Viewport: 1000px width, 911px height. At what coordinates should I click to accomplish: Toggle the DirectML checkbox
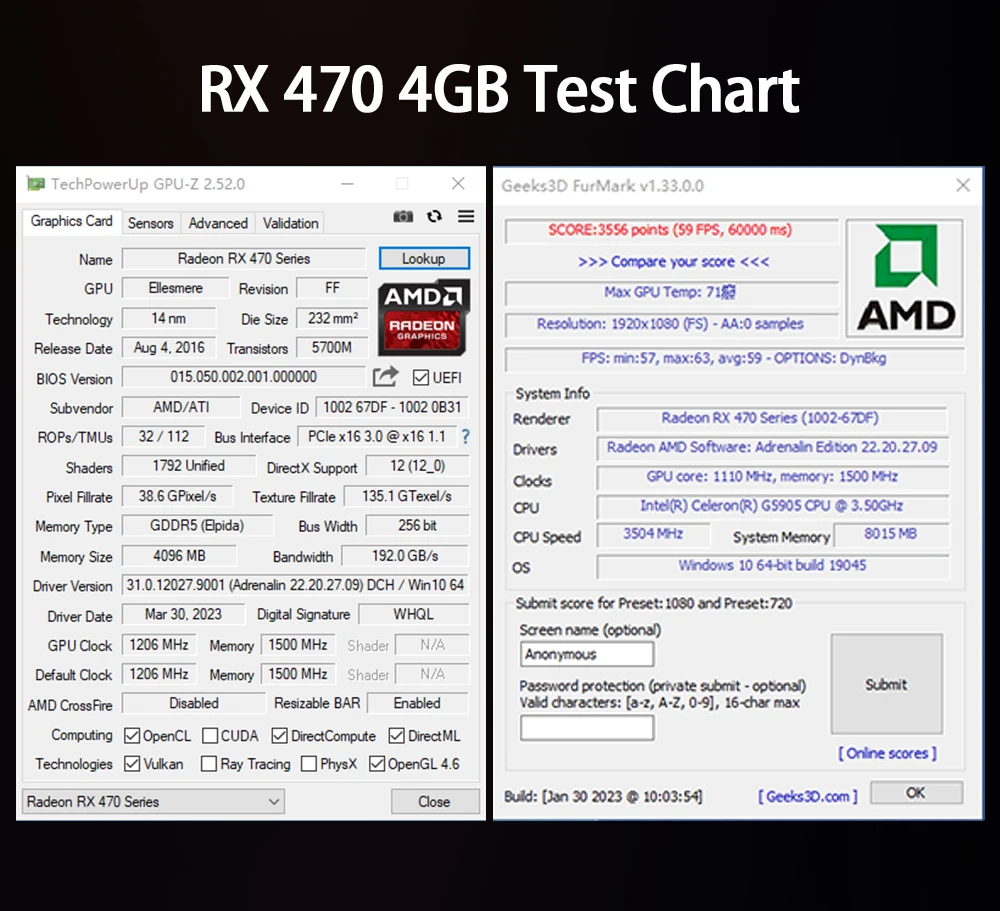(397, 736)
